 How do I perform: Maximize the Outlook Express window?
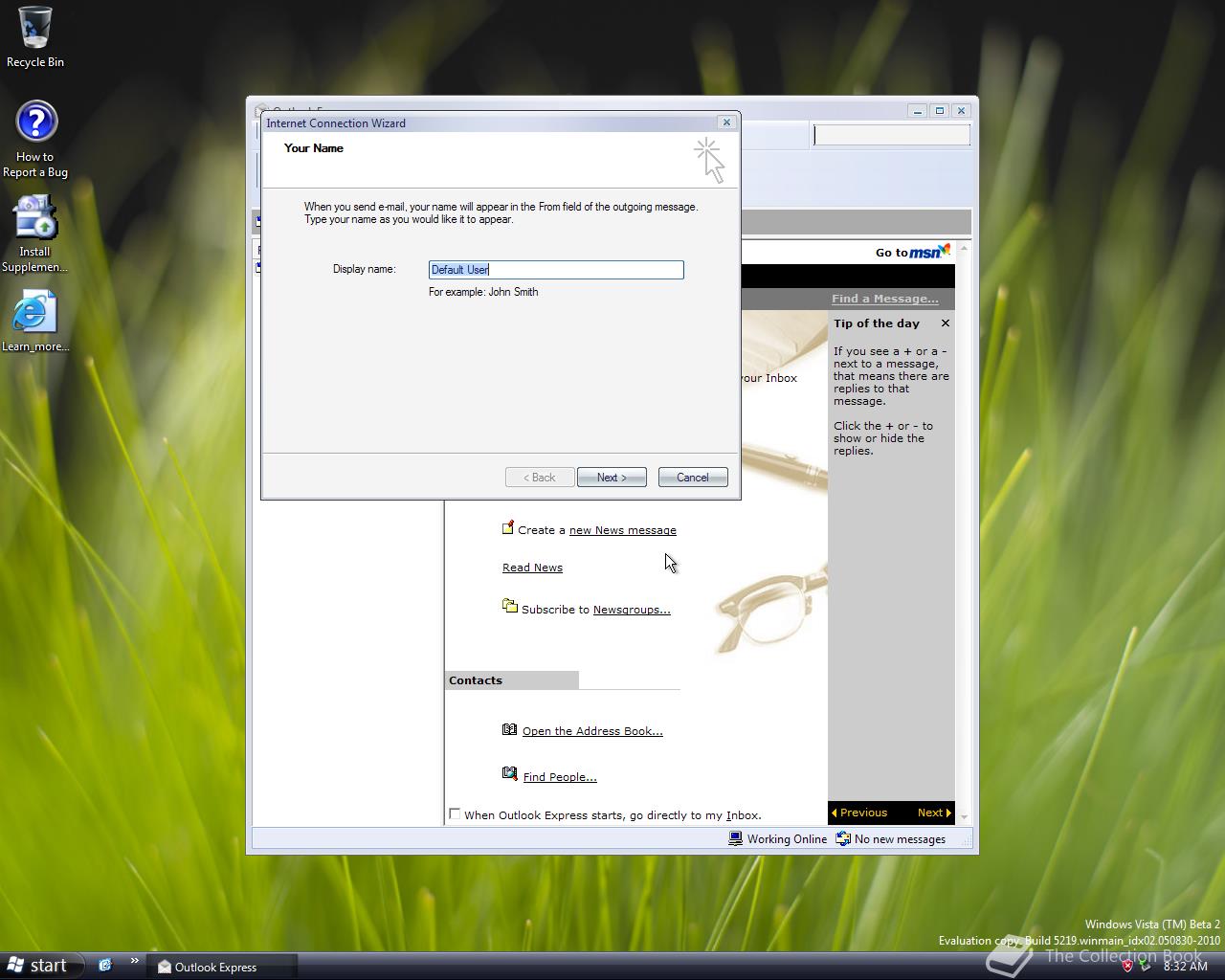click(939, 110)
